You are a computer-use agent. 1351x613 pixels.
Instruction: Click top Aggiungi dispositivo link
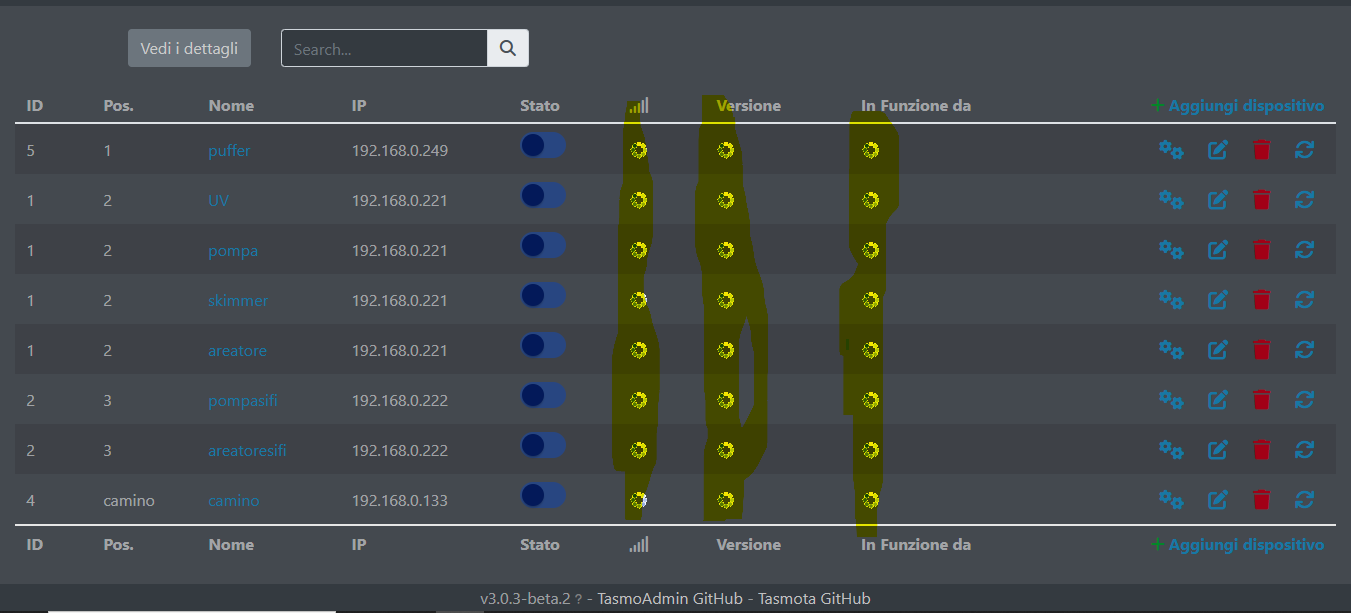(x=1238, y=105)
